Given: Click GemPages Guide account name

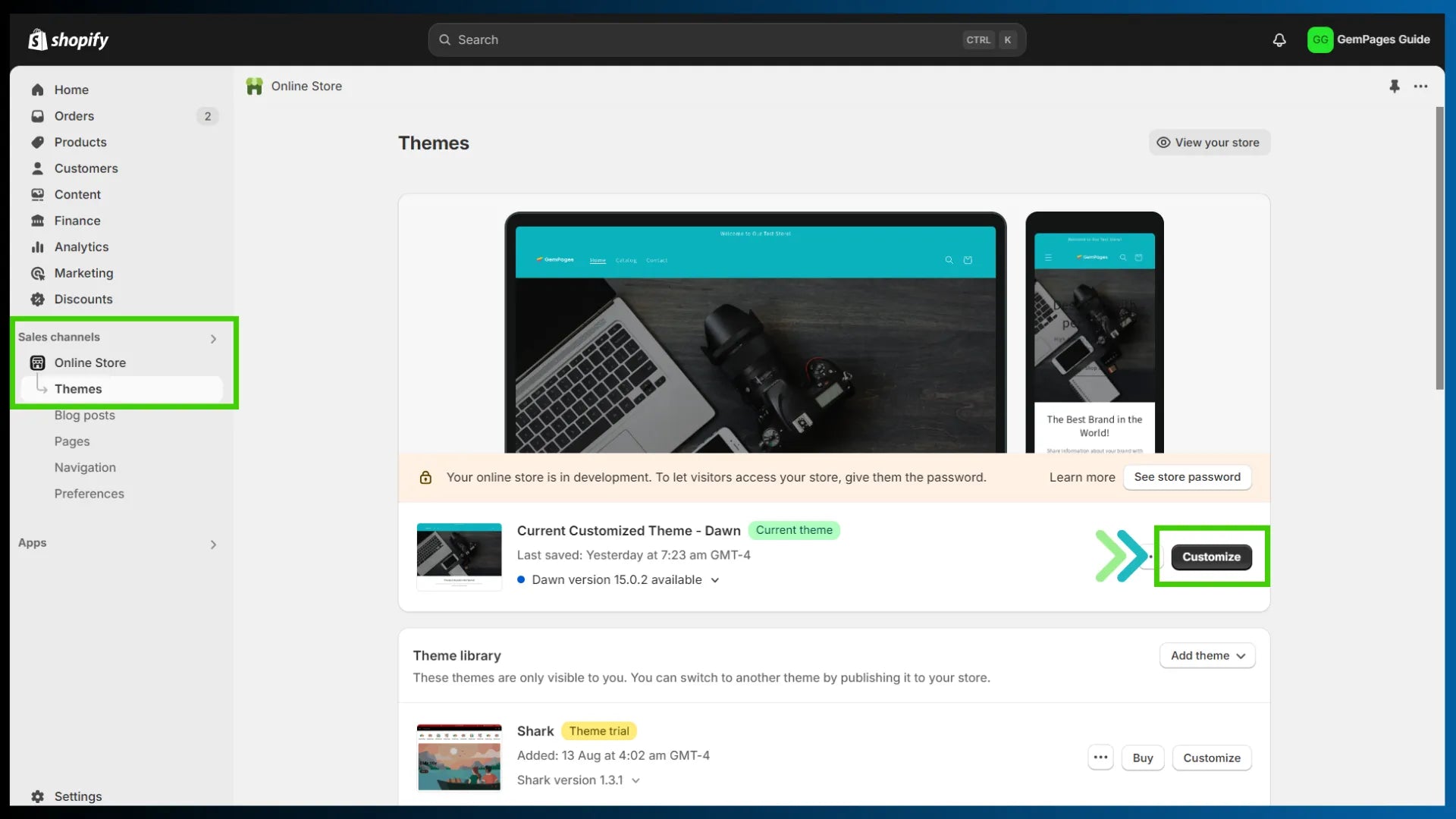Looking at the screenshot, I should tap(1383, 39).
